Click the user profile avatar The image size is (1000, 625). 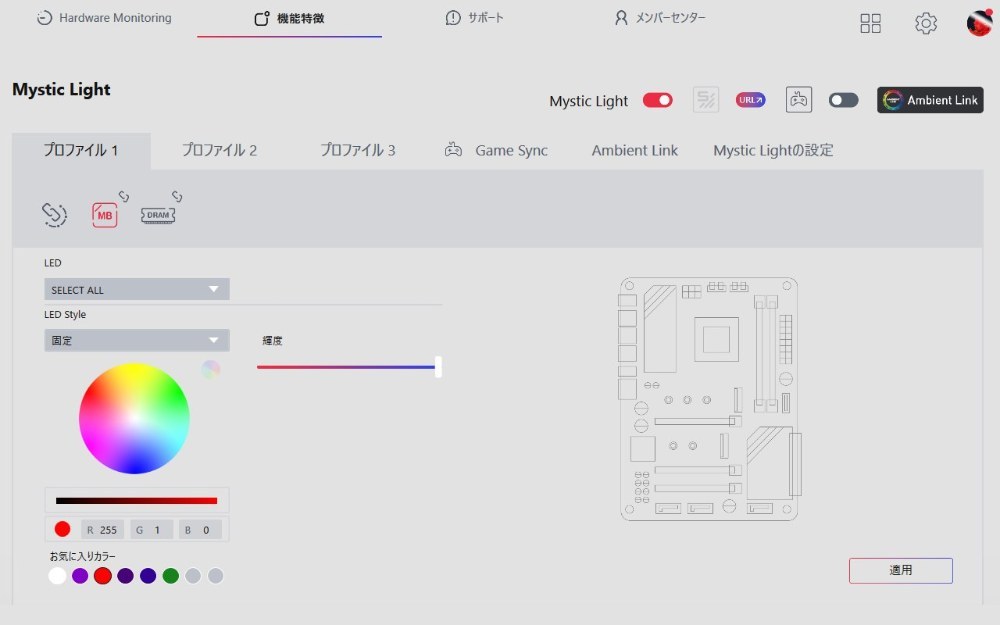pos(979,22)
